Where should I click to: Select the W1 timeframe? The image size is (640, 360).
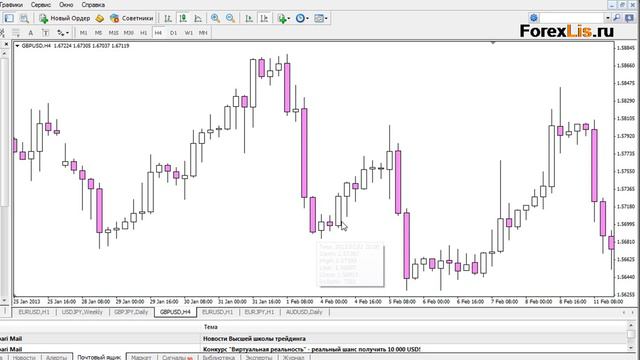point(189,33)
